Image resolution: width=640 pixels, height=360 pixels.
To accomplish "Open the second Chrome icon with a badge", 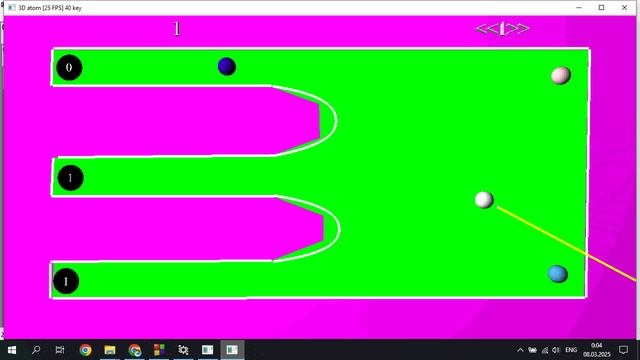I will [x=135, y=350].
